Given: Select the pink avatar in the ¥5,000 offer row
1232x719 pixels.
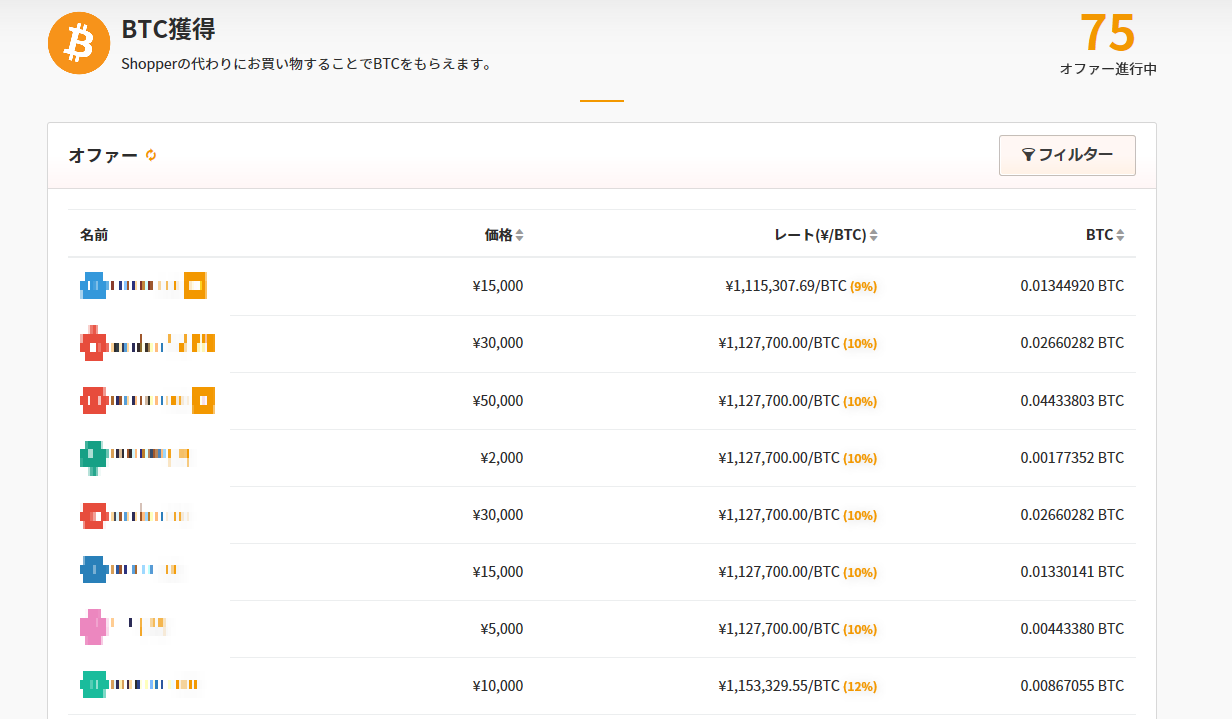Looking at the screenshot, I should click(x=93, y=627).
